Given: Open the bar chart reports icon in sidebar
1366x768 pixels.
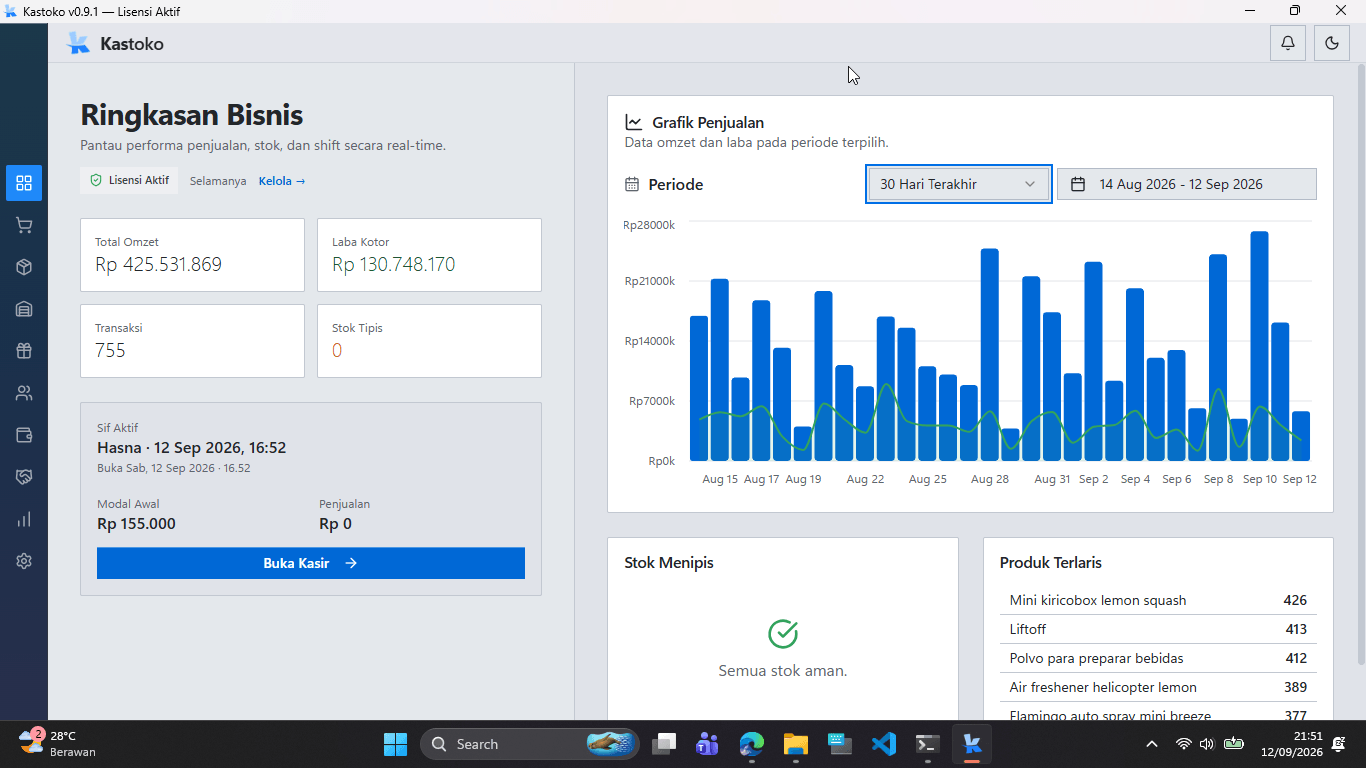Looking at the screenshot, I should pos(24,519).
